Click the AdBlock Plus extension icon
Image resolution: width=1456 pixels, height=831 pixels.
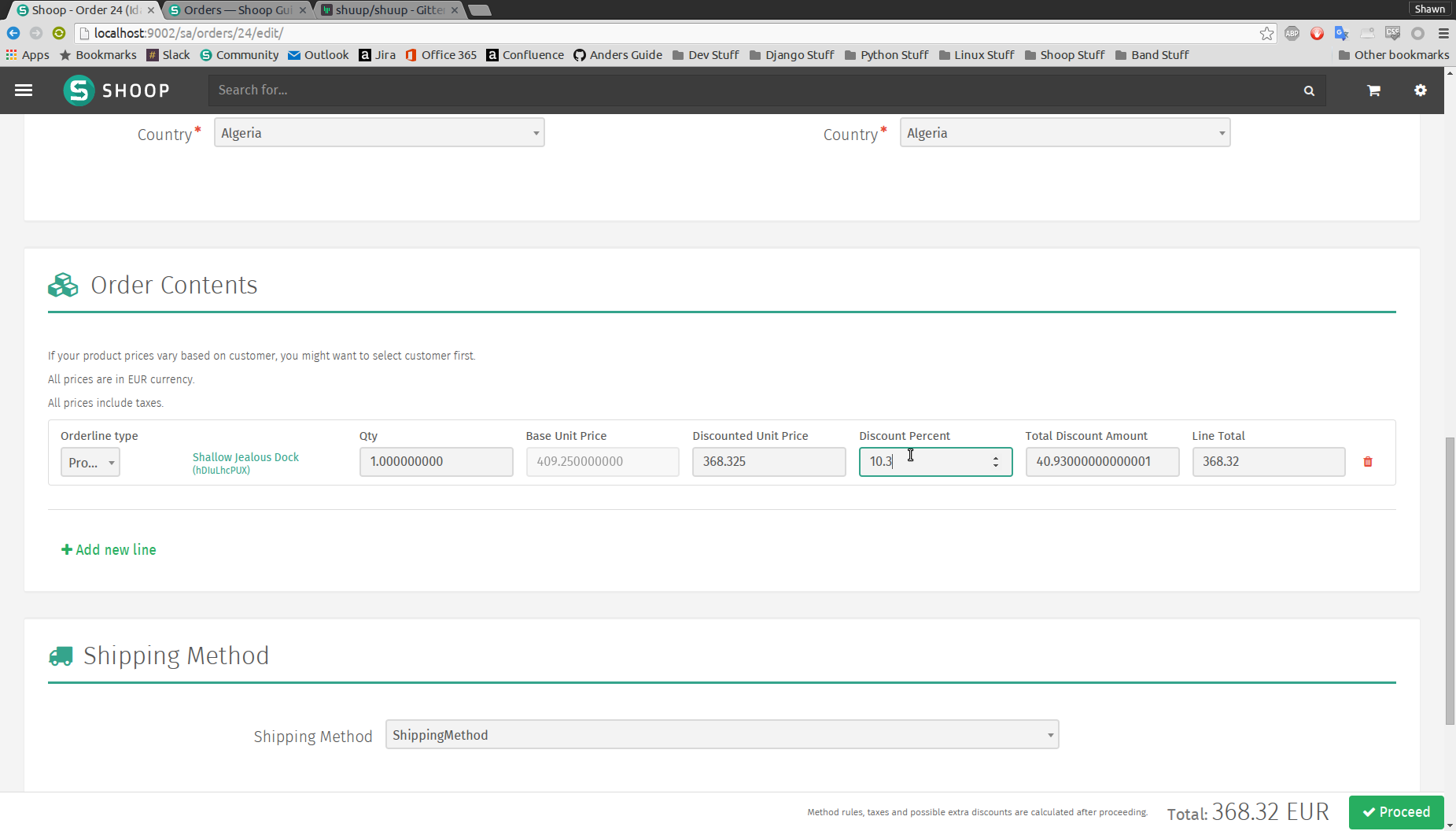[x=1292, y=33]
